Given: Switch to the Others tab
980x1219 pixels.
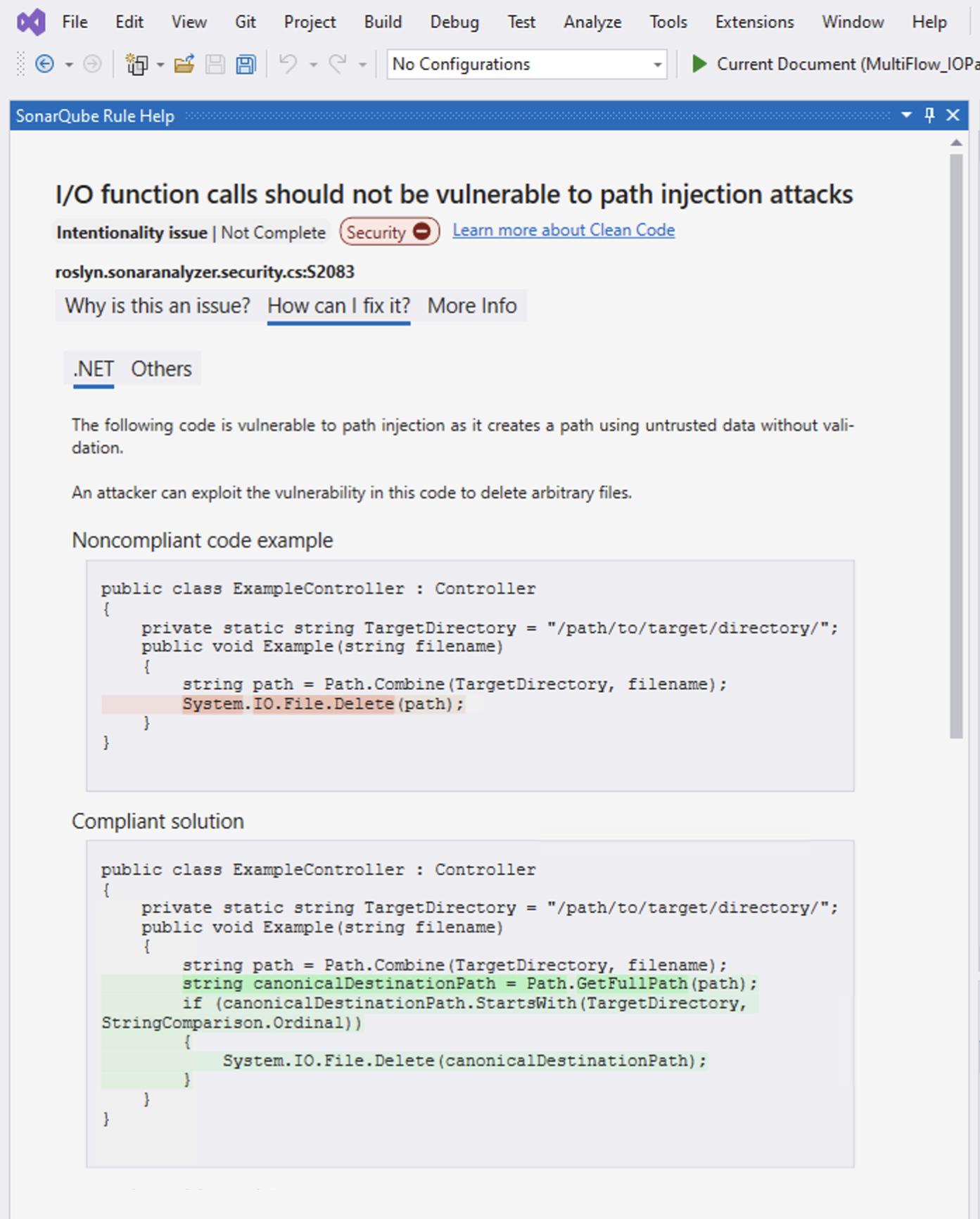Looking at the screenshot, I should [x=161, y=369].
